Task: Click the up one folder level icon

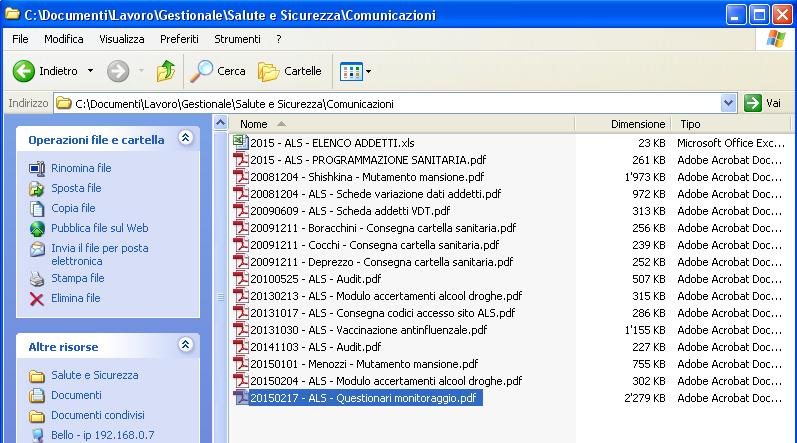Action: click(166, 71)
